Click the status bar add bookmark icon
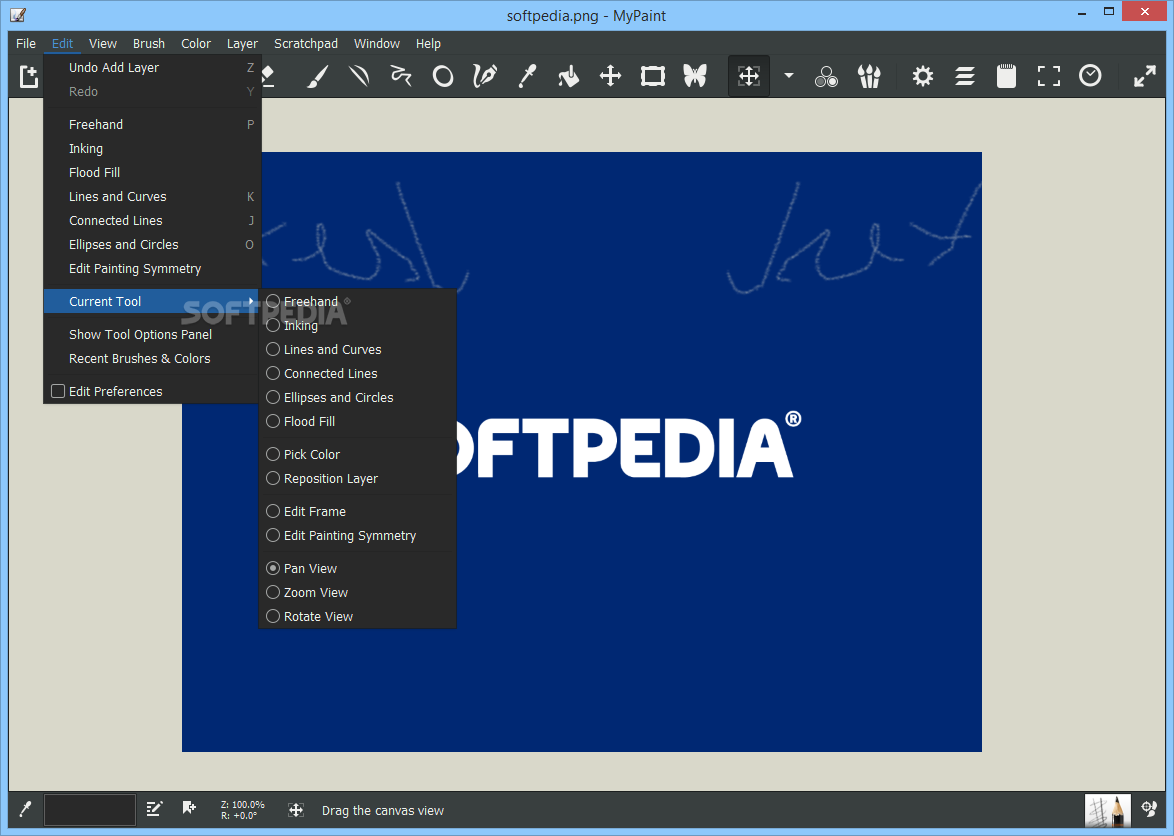Viewport: 1174px width, 836px height. point(189,808)
